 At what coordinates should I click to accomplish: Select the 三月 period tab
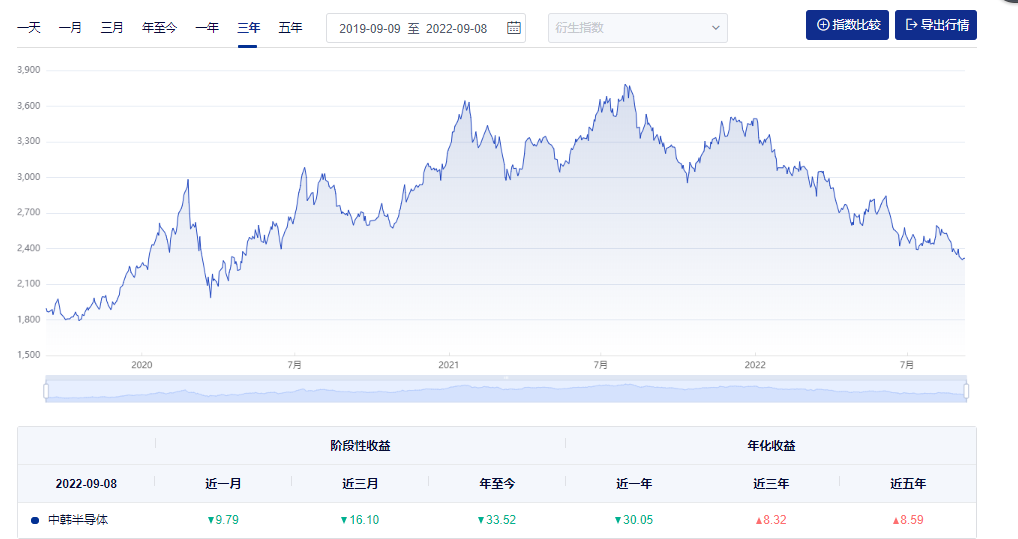[112, 28]
